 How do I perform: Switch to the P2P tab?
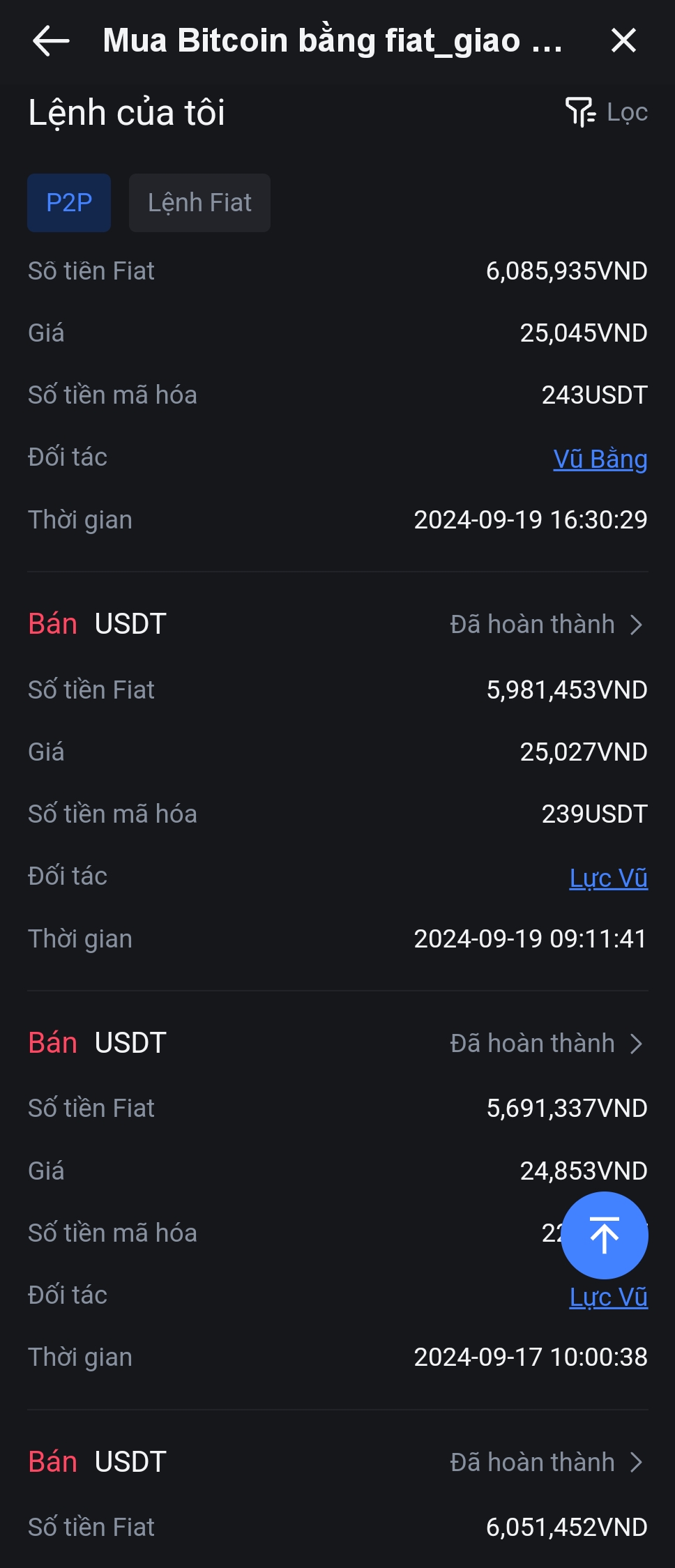(x=69, y=203)
